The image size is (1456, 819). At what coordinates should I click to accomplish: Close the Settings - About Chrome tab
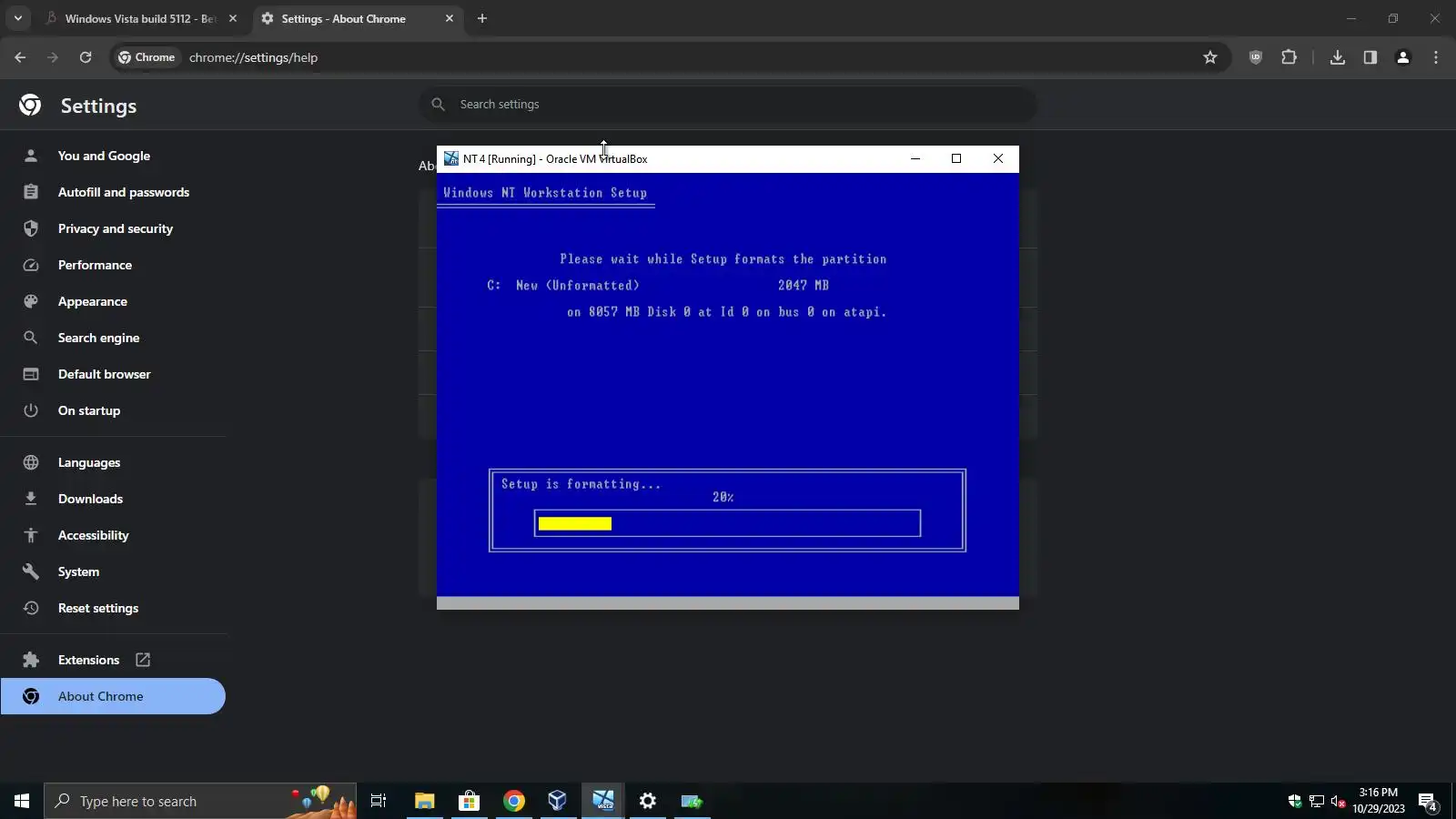450,18
